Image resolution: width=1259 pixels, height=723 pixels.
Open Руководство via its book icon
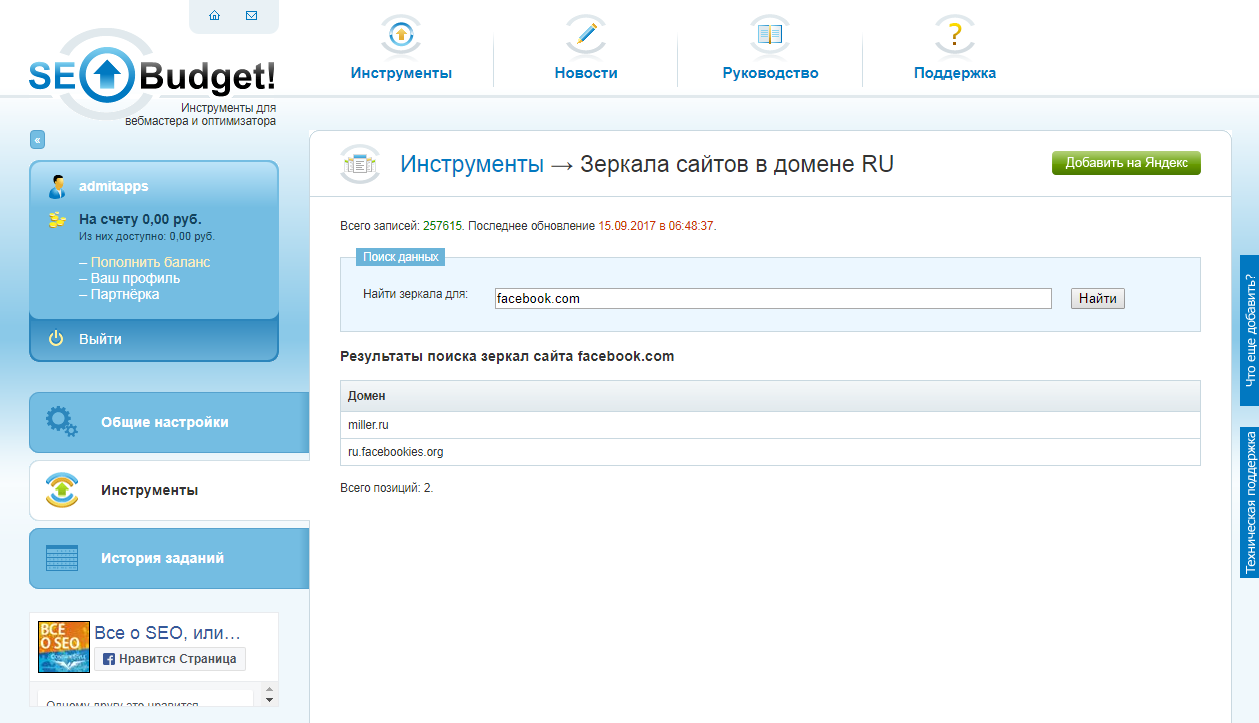[x=770, y=33]
